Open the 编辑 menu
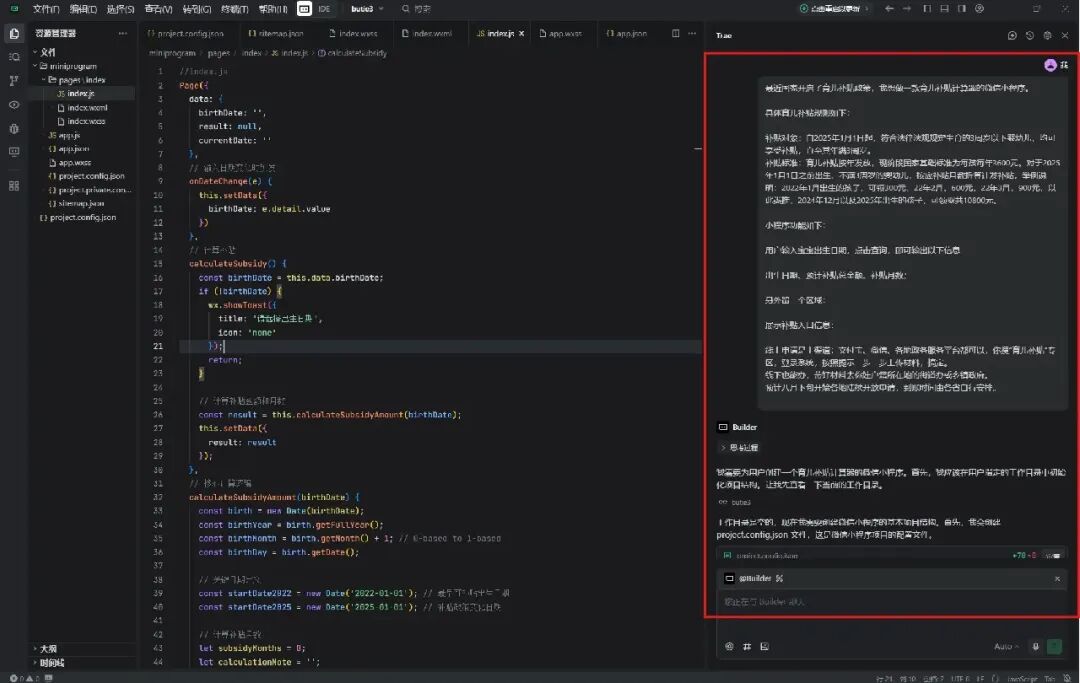This screenshot has height=683, width=1080. 83,9
